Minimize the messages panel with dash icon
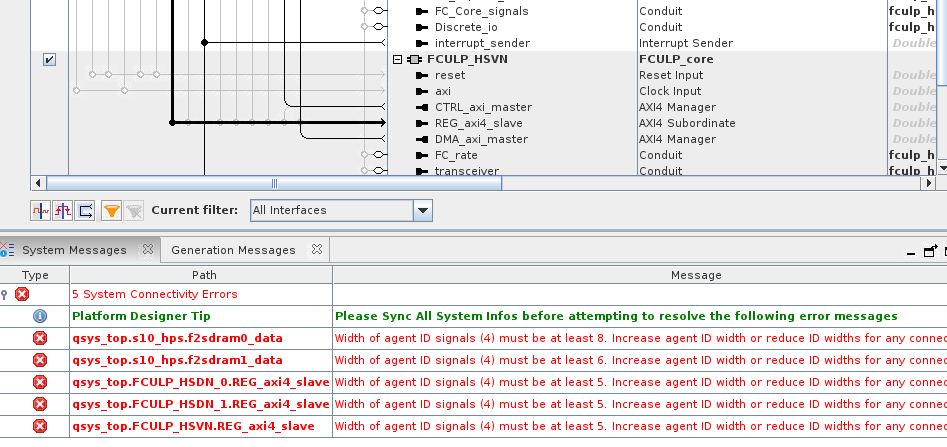This screenshot has width=947, height=447. click(x=911, y=253)
